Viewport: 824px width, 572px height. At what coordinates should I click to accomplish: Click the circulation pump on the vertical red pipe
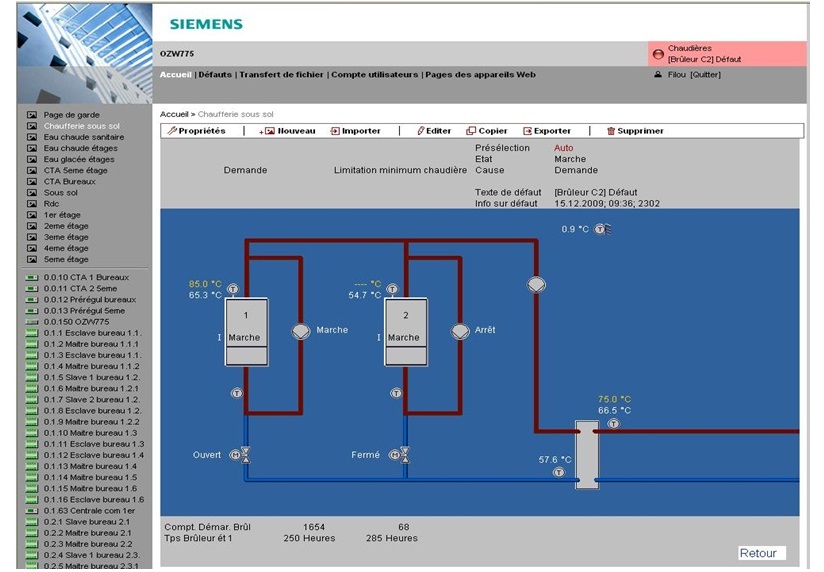coord(537,284)
